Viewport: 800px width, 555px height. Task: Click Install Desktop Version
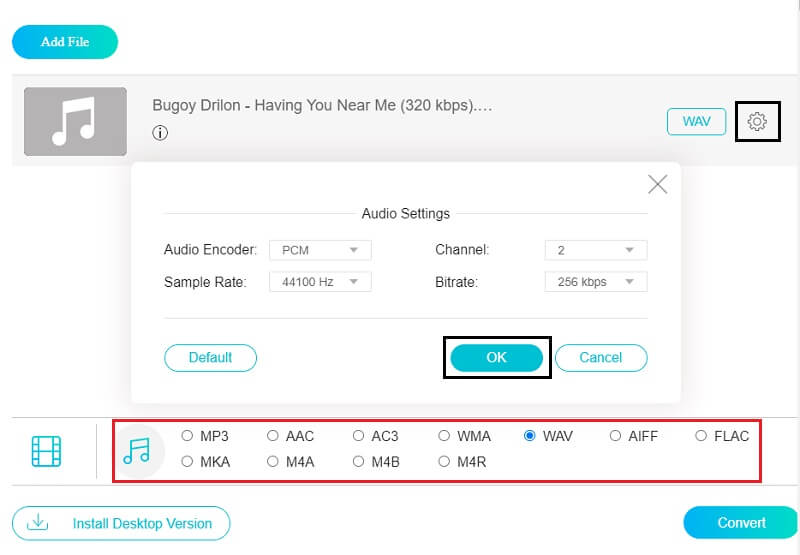coord(121,523)
